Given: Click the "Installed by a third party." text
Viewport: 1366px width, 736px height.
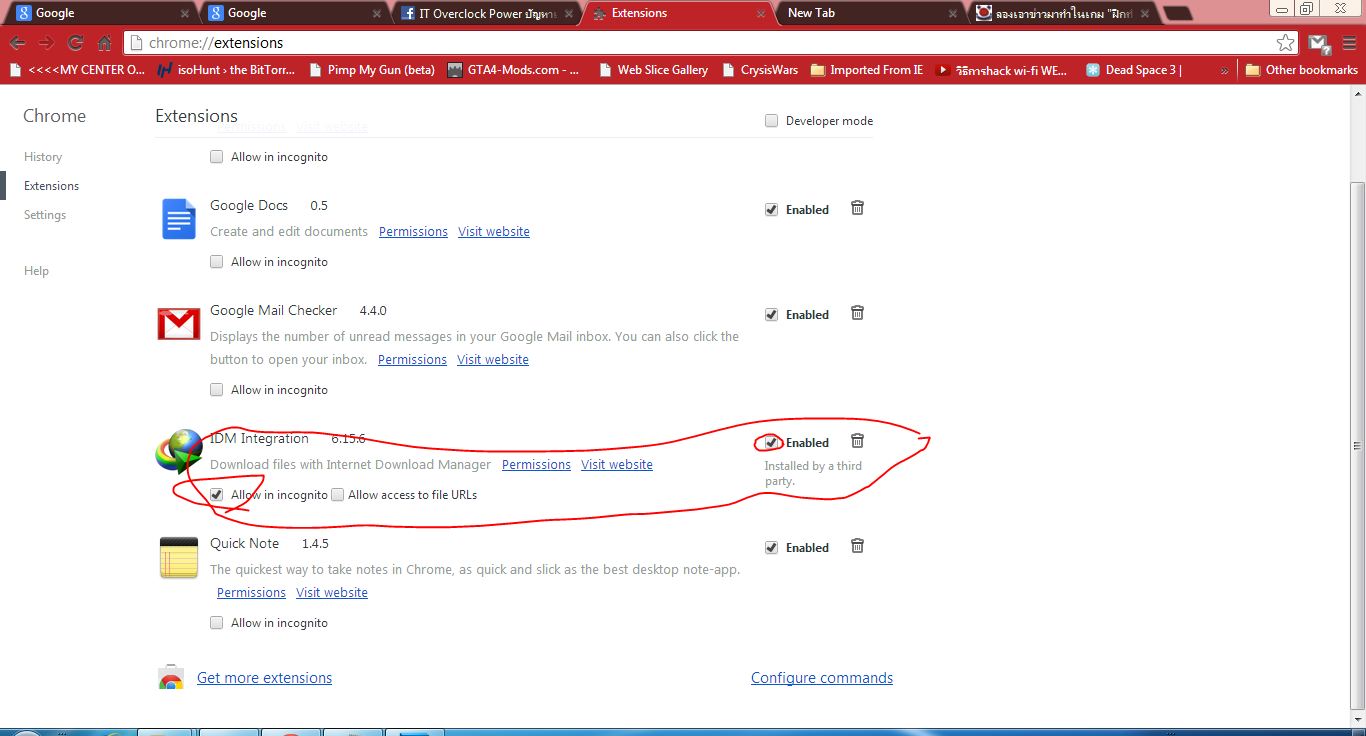Looking at the screenshot, I should (813, 473).
